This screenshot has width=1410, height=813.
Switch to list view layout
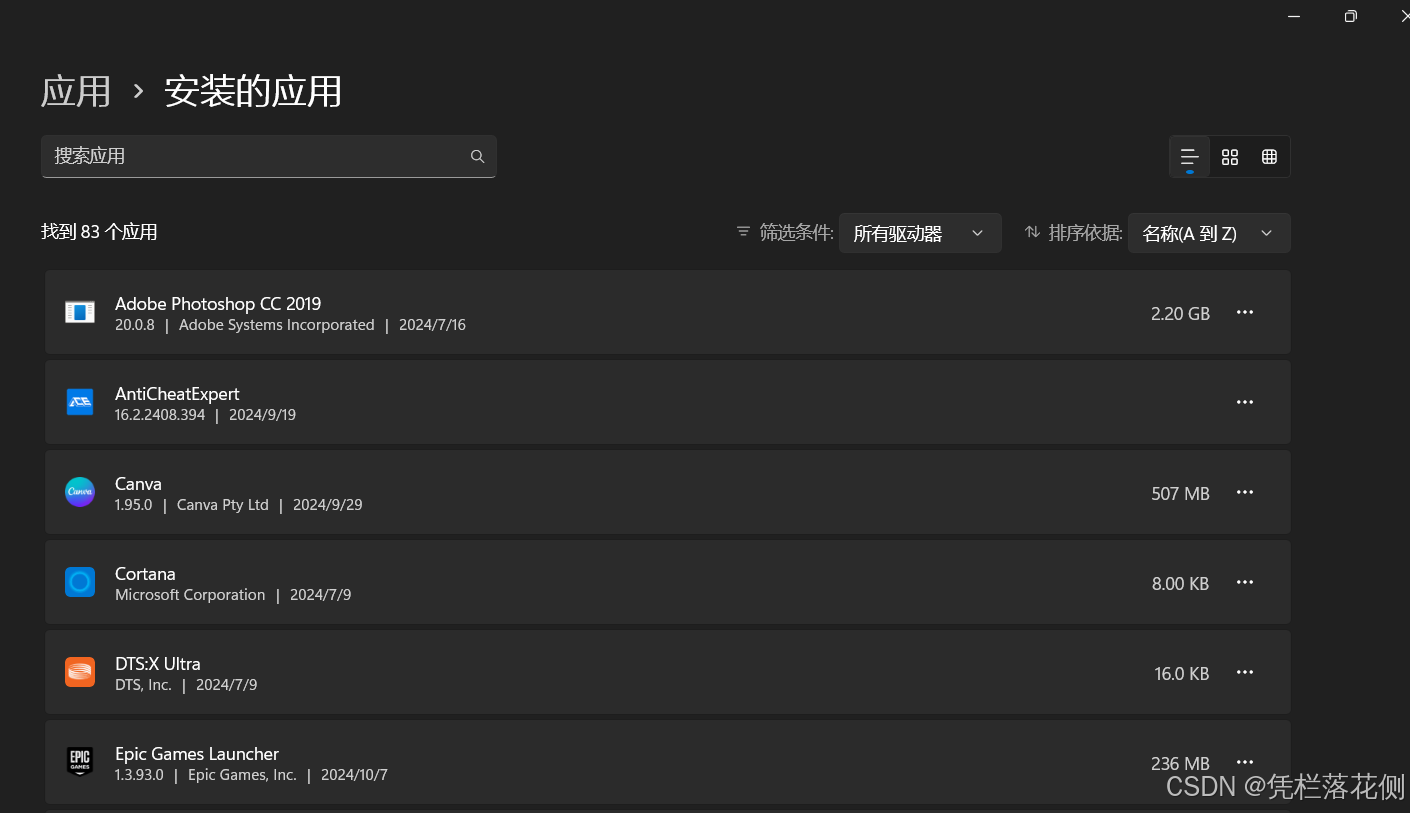coord(1190,157)
